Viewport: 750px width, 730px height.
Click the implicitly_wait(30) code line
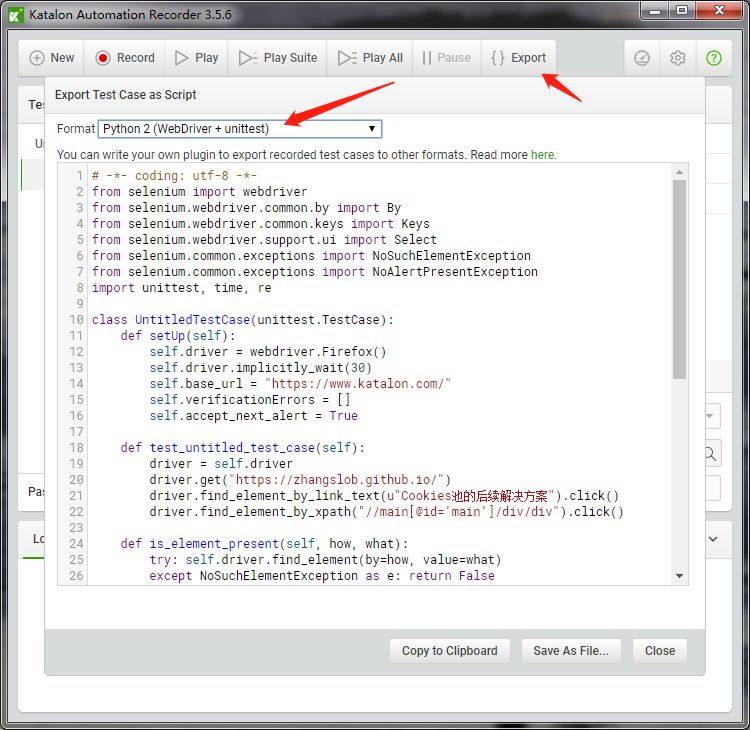coord(260,368)
